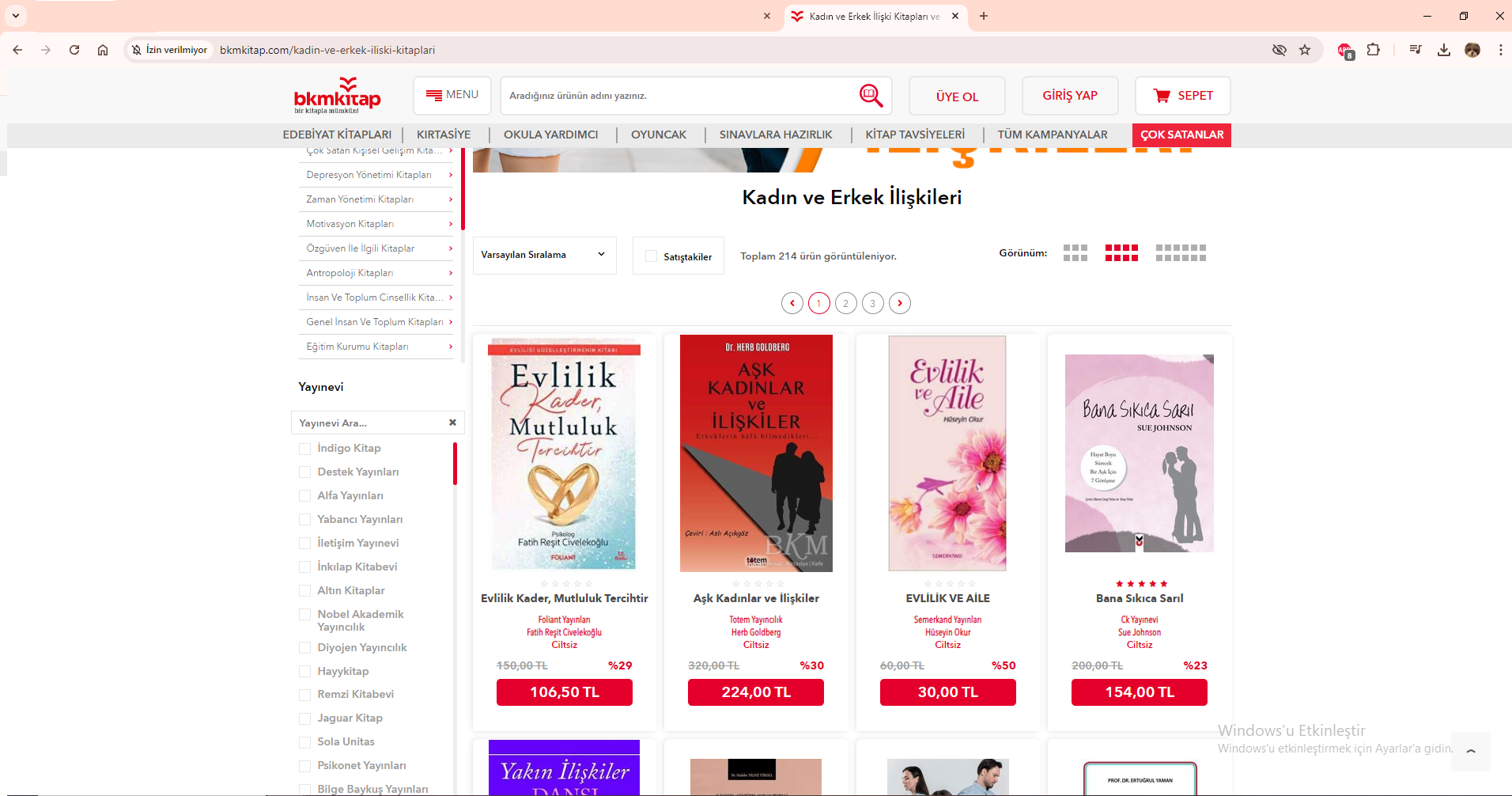This screenshot has height=796, width=1512.
Task: Click the publisher list red scrollbar
Action: click(455, 464)
